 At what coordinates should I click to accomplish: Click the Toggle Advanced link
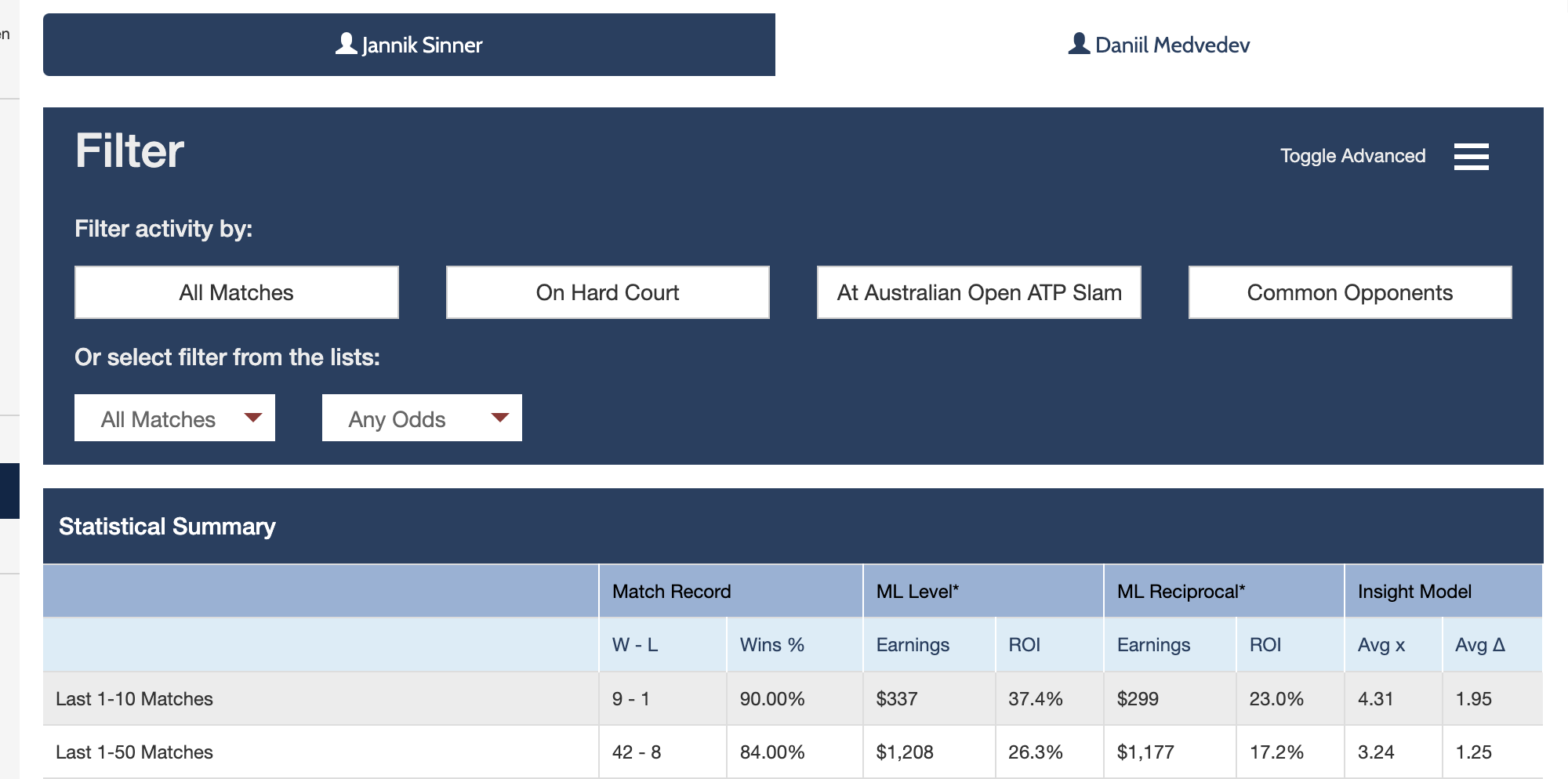click(1352, 156)
